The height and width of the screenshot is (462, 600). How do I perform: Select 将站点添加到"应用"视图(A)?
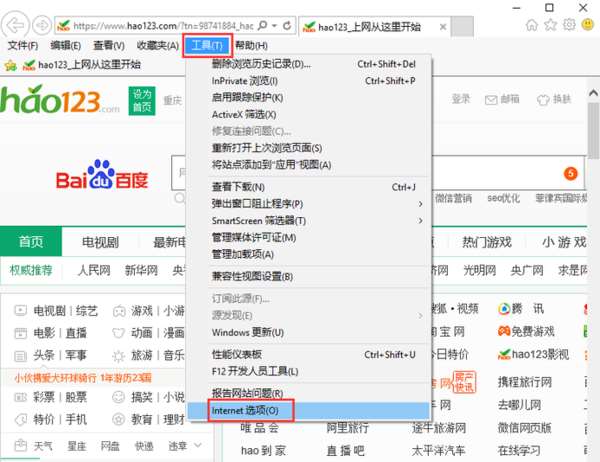coord(309,165)
